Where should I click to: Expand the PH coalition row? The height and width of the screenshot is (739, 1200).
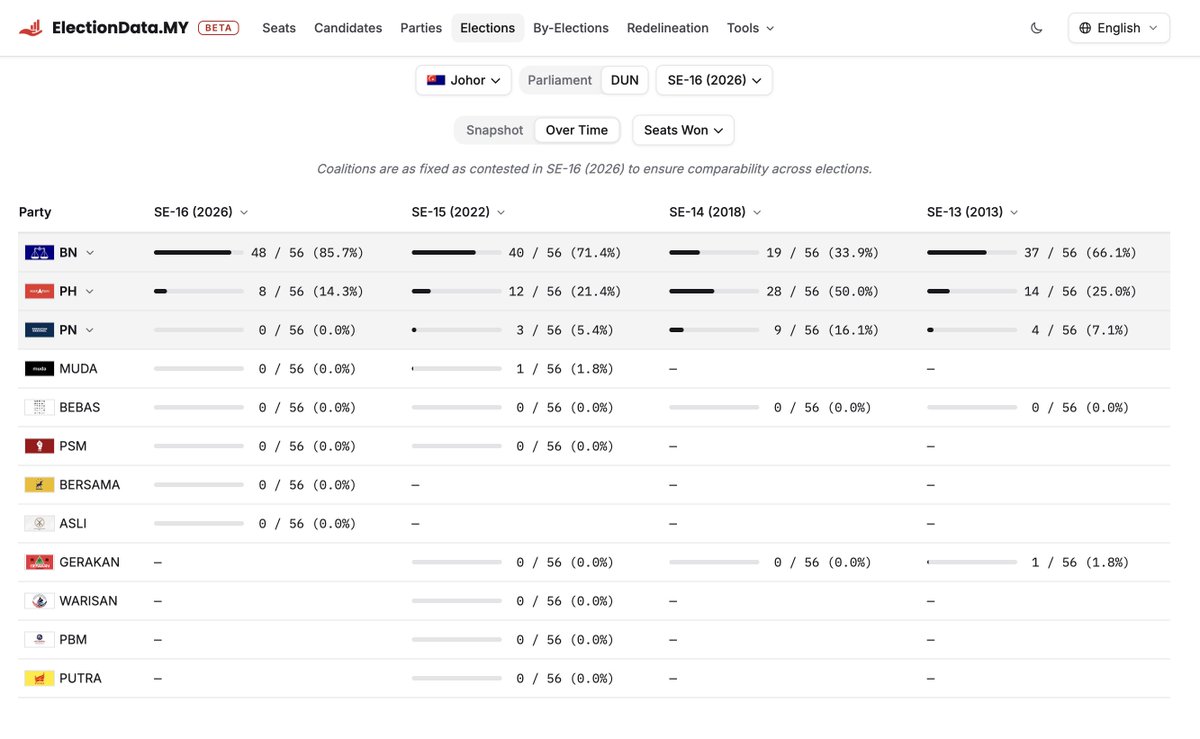click(x=89, y=291)
